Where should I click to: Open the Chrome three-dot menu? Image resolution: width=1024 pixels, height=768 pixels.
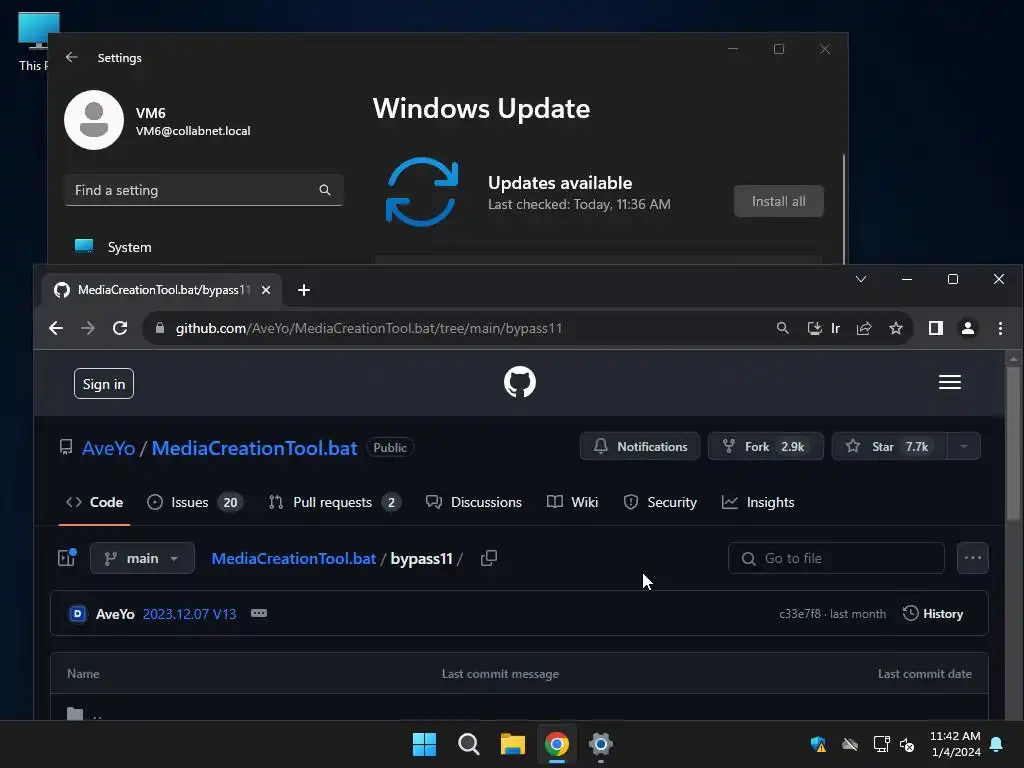click(x=1000, y=328)
